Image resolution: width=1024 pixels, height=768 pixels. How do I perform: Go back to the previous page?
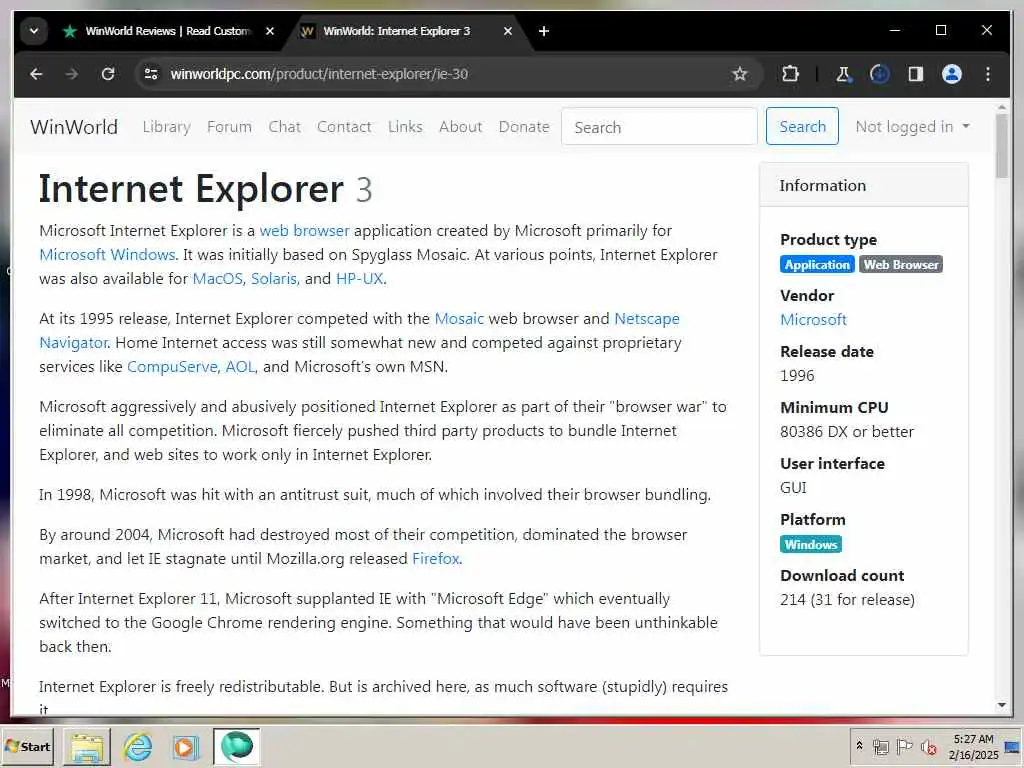[36, 74]
